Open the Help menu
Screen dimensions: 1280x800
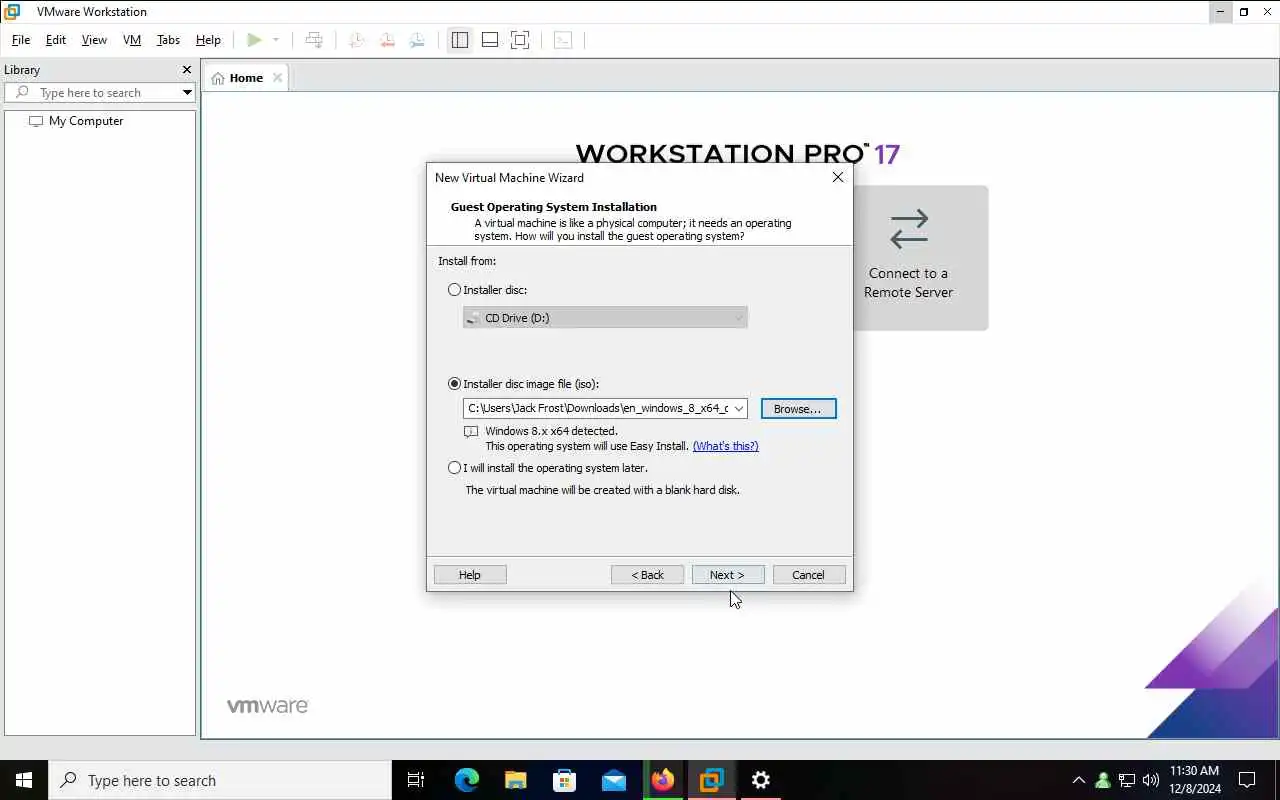[208, 40]
